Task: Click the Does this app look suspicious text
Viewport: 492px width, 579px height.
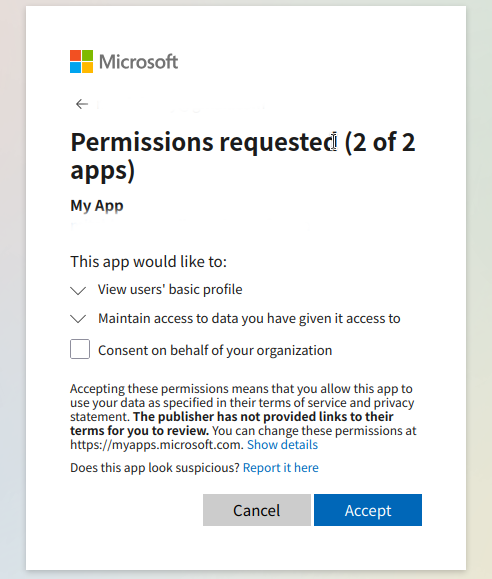Action: pyautogui.click(x=155, y=468)
